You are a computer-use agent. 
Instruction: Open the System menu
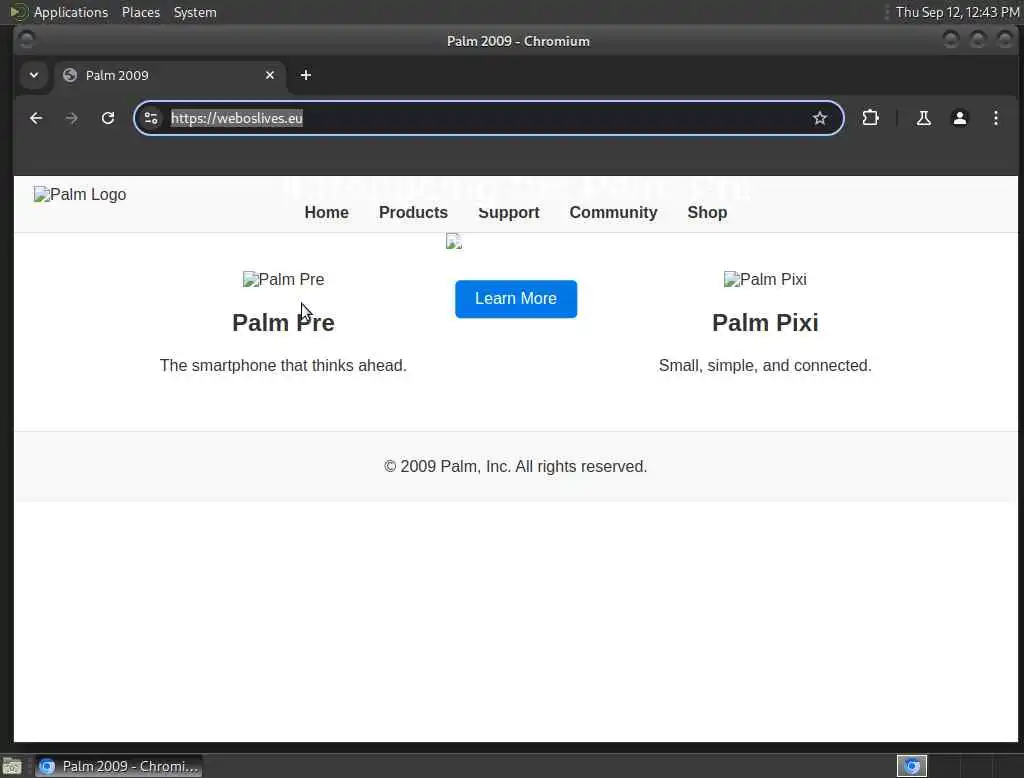[x=195, y=12]
